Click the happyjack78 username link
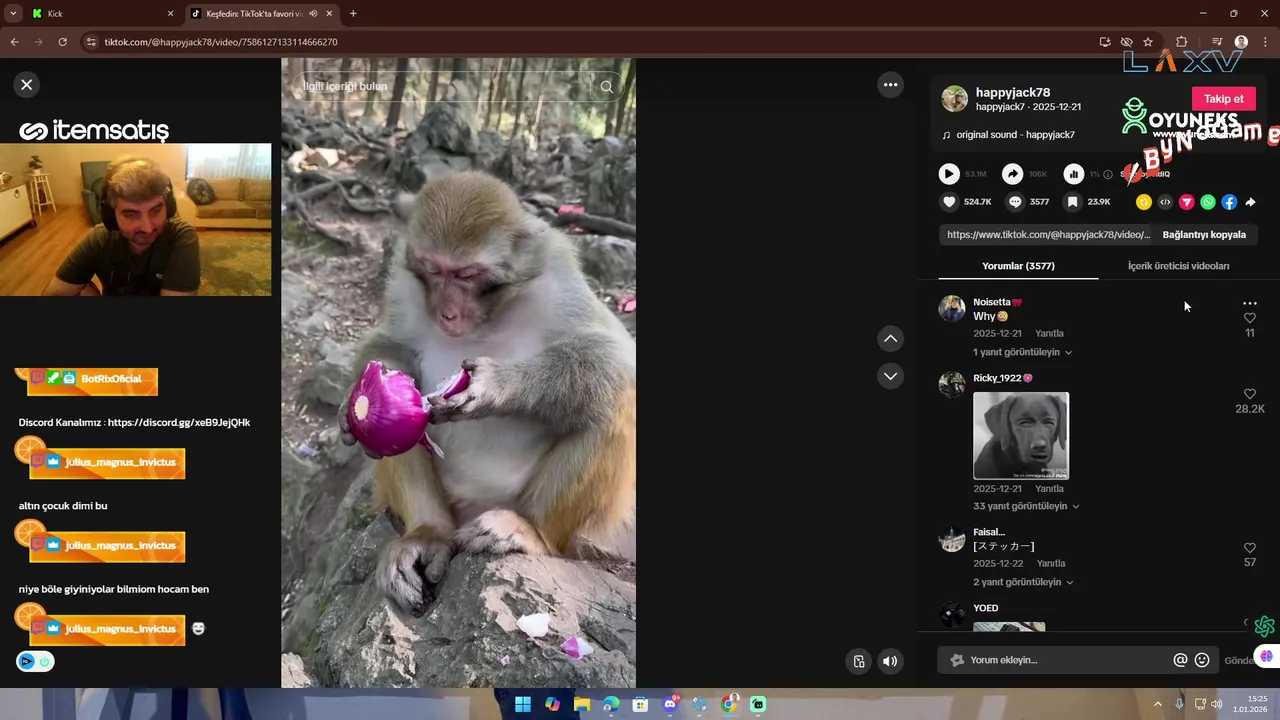Viewport: 1280px width, 720px height. pyautogui.click(x=1013, y=93)
